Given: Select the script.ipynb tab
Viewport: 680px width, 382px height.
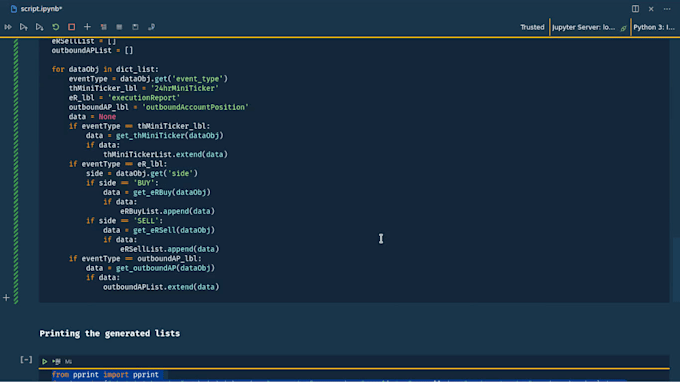Looking at the screenshot, I should click(37, 9).
